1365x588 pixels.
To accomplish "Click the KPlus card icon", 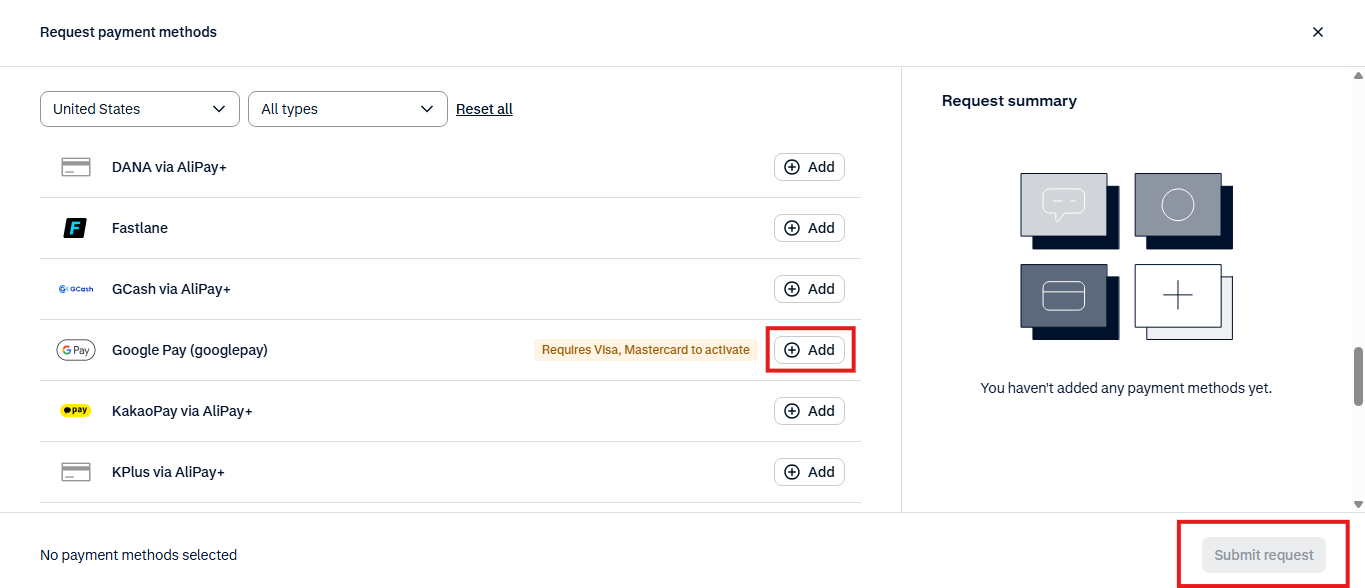I will tap(76, 472).
